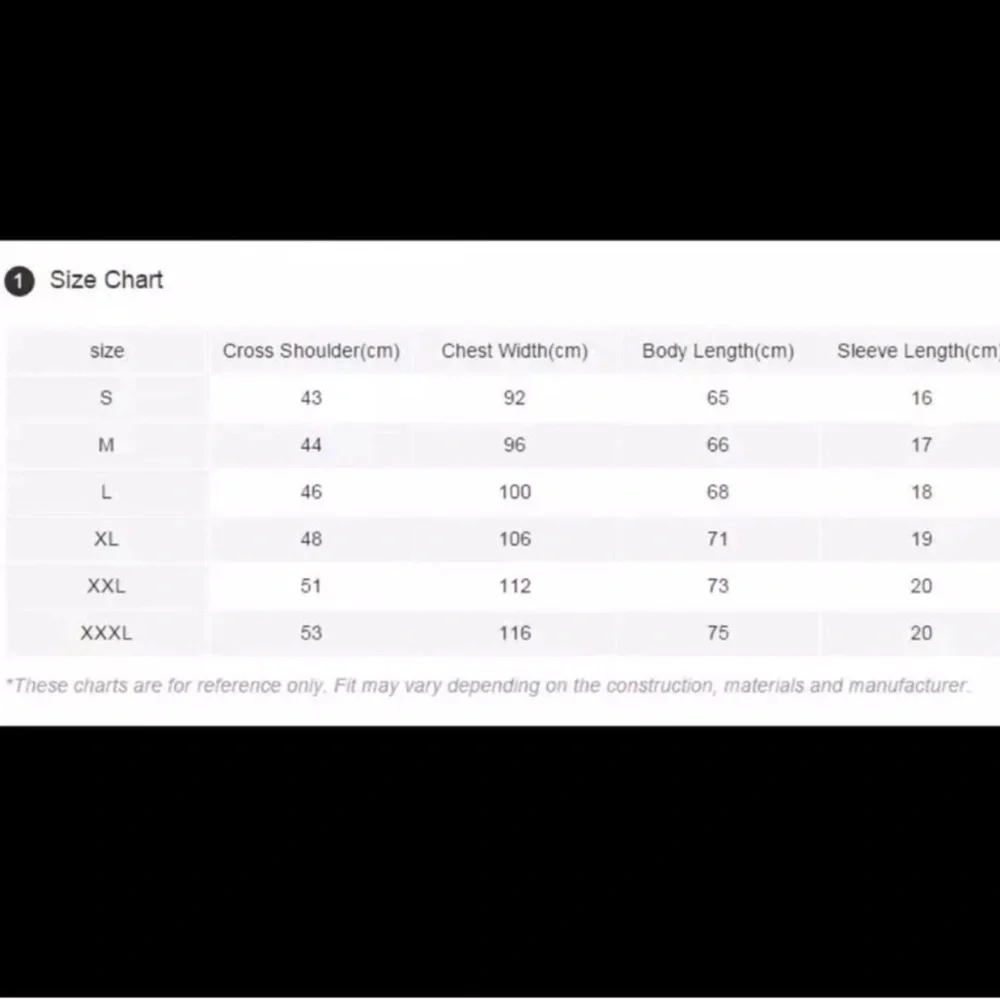
Task: Select the M size row label
Action: (107, 445)
